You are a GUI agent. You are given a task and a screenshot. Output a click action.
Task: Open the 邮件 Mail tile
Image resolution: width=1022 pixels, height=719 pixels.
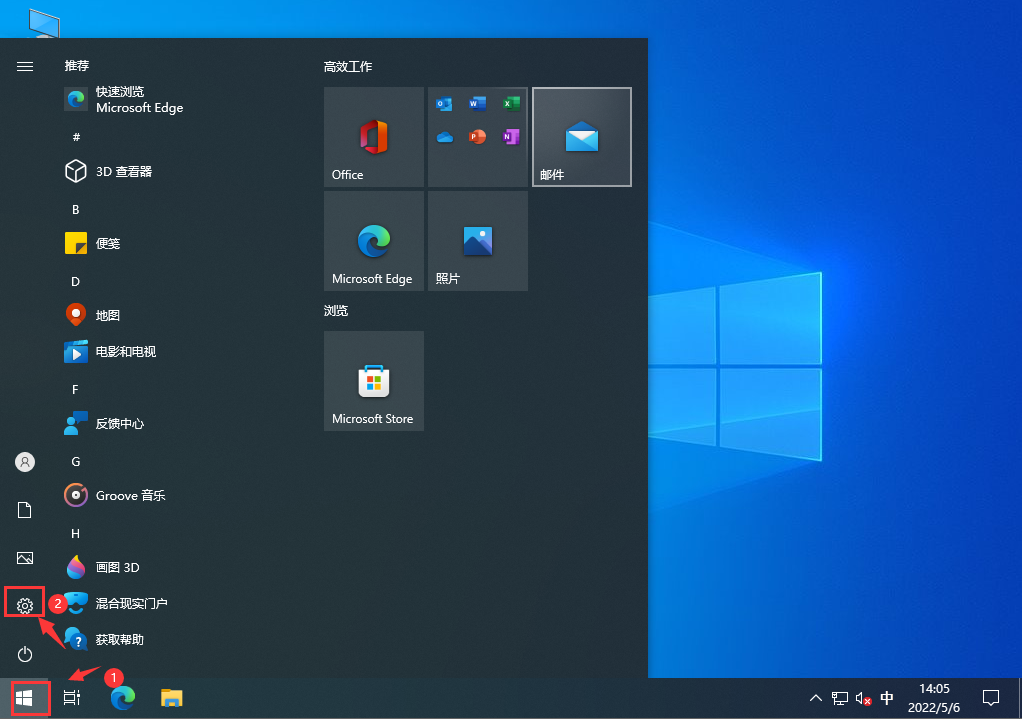(x=581, y=137)
